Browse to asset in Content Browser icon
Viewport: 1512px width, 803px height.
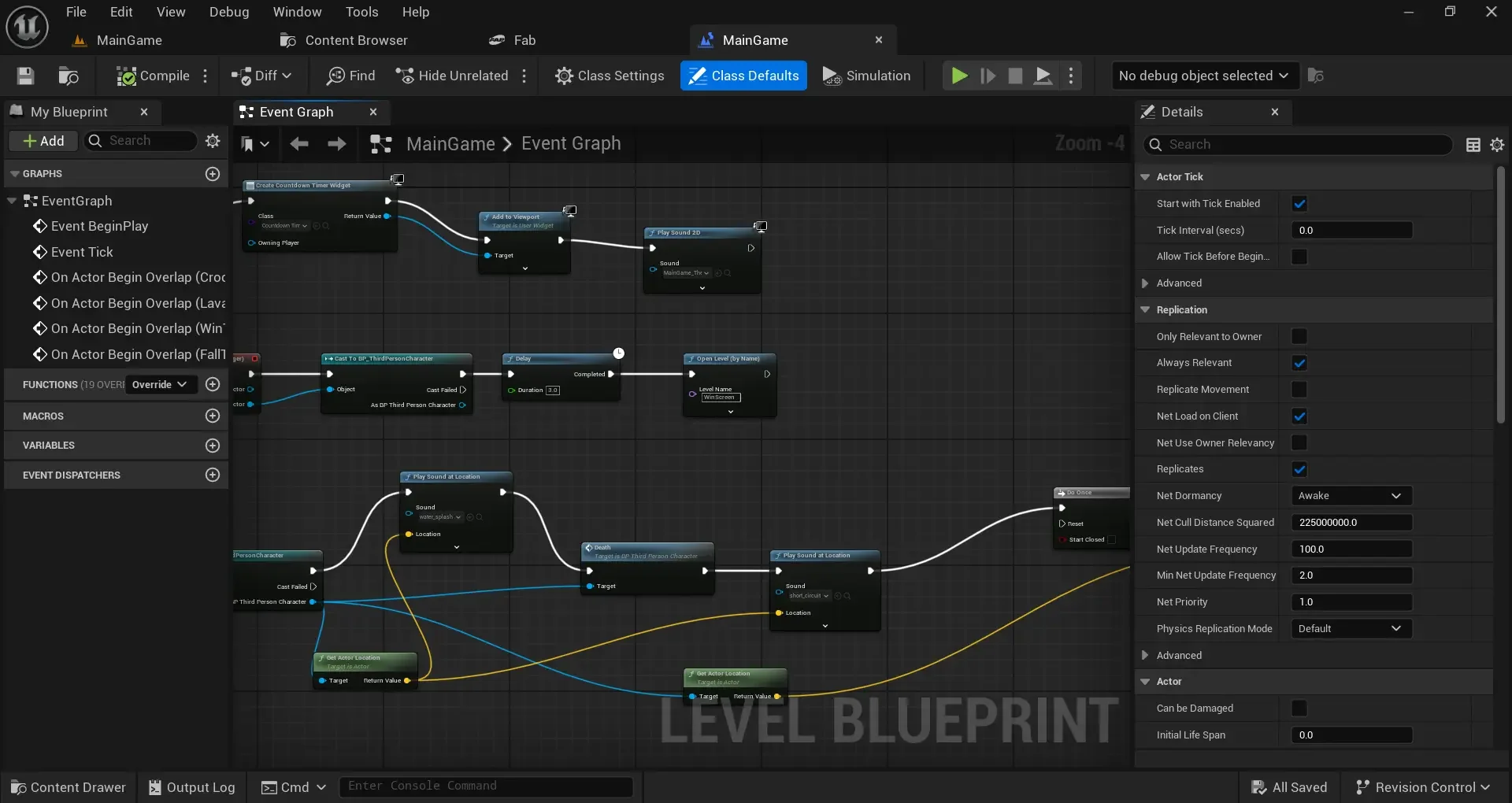[69, 76]
